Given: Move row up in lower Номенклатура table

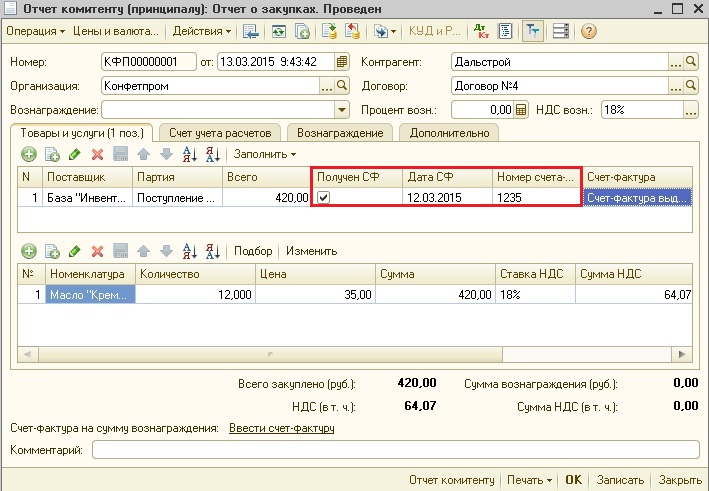Looking at the screenshot, I should tap(143, 251).
